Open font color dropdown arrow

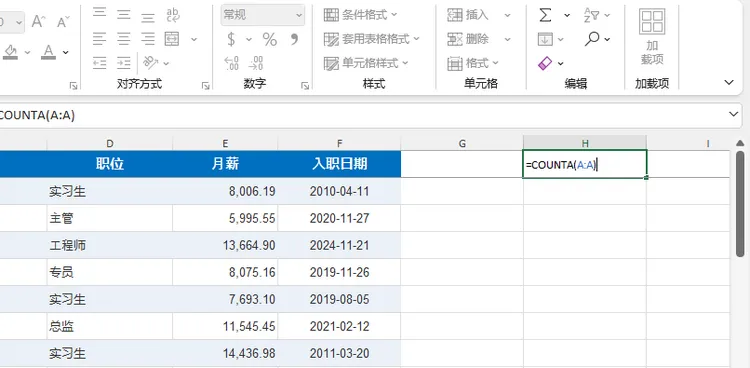66,52
